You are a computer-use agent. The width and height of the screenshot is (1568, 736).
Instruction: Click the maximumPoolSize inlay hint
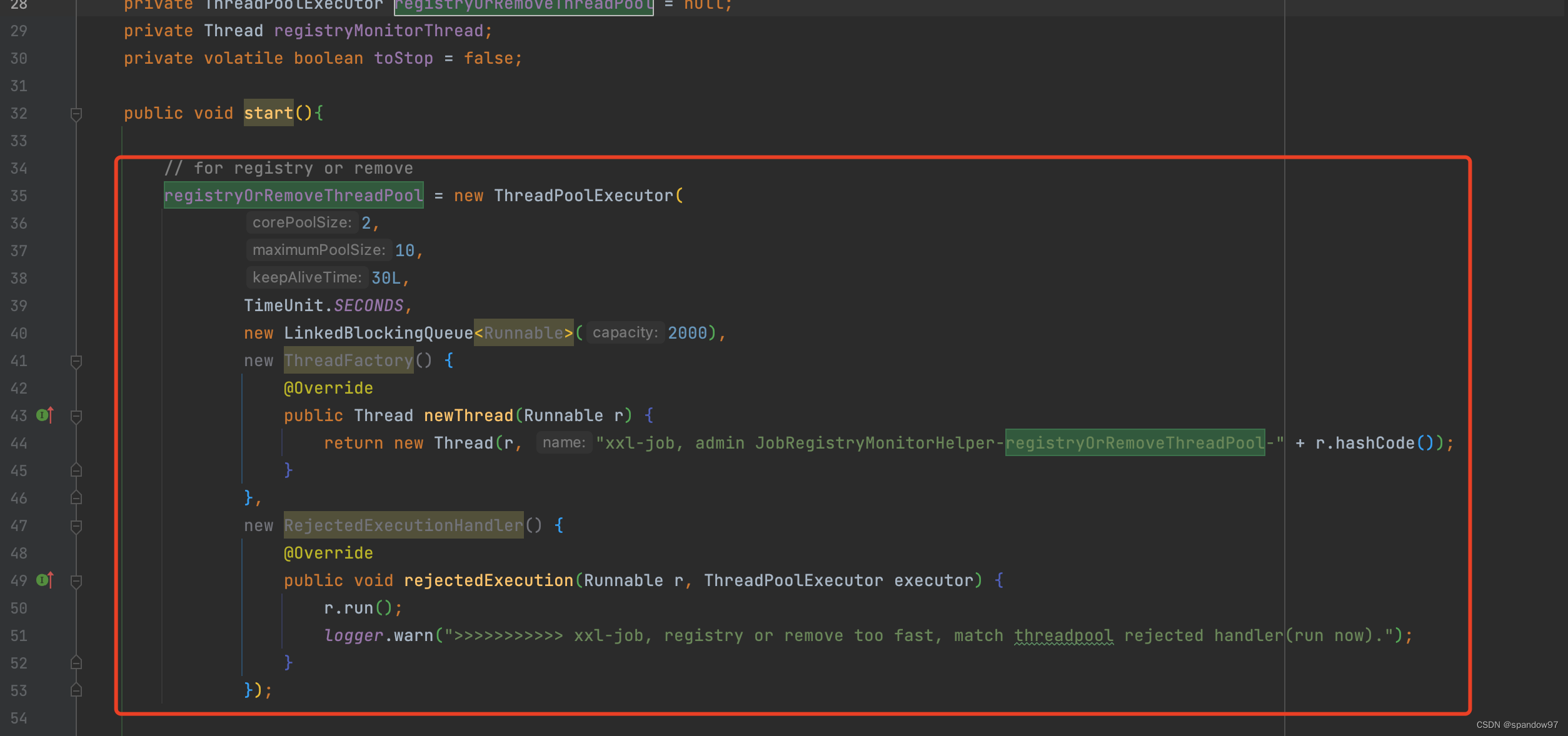(318, 250)
